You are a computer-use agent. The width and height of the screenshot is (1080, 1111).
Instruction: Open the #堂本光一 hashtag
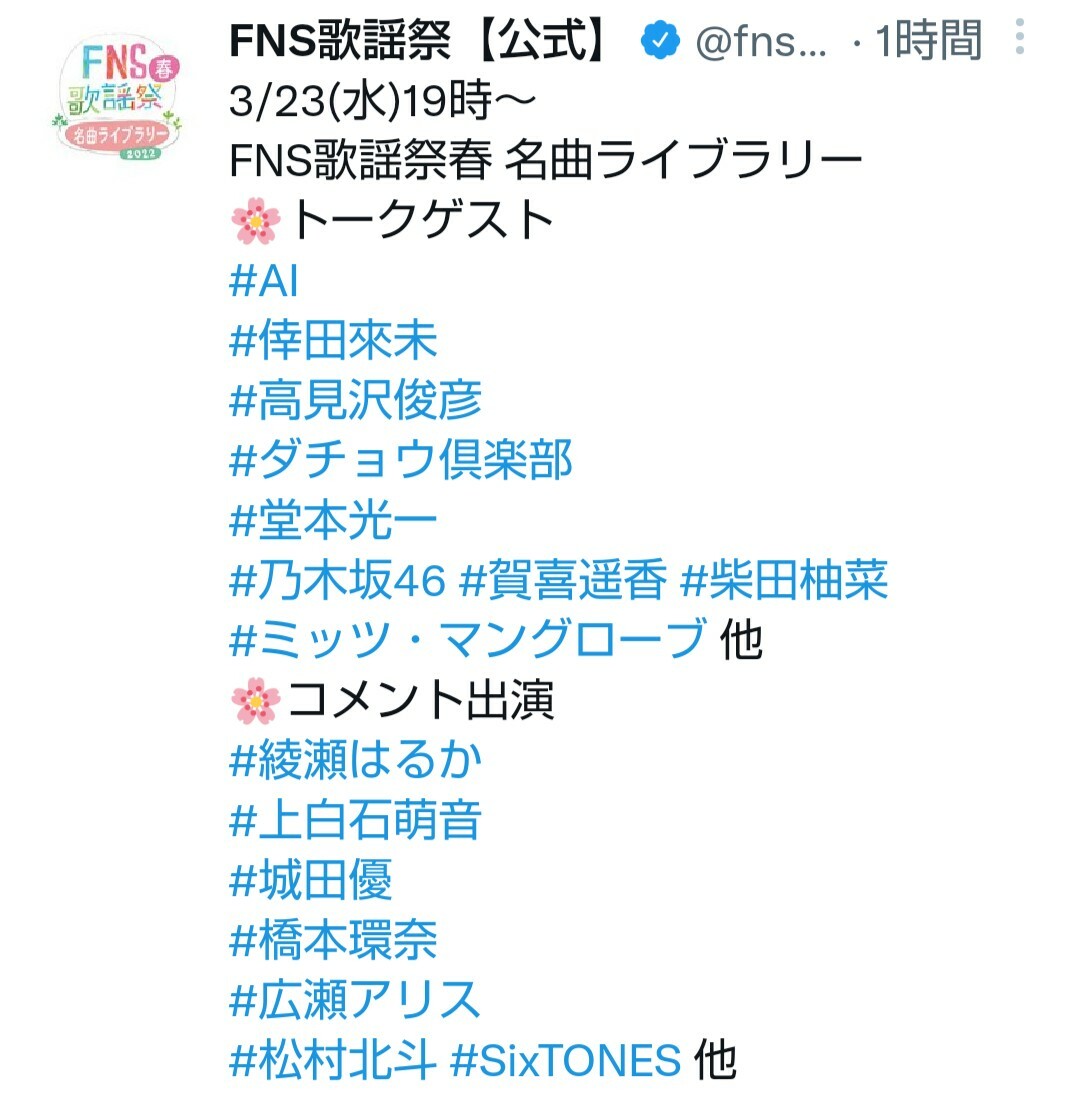[333, 520]
